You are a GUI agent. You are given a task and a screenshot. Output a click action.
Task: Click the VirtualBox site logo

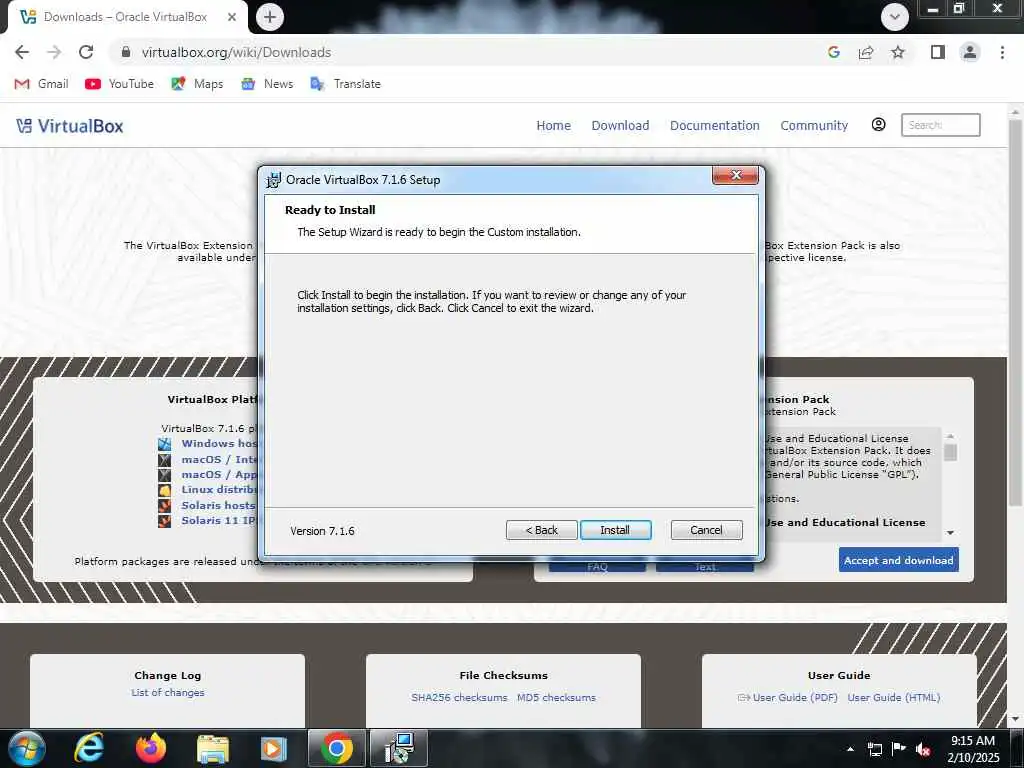[69, 126]
